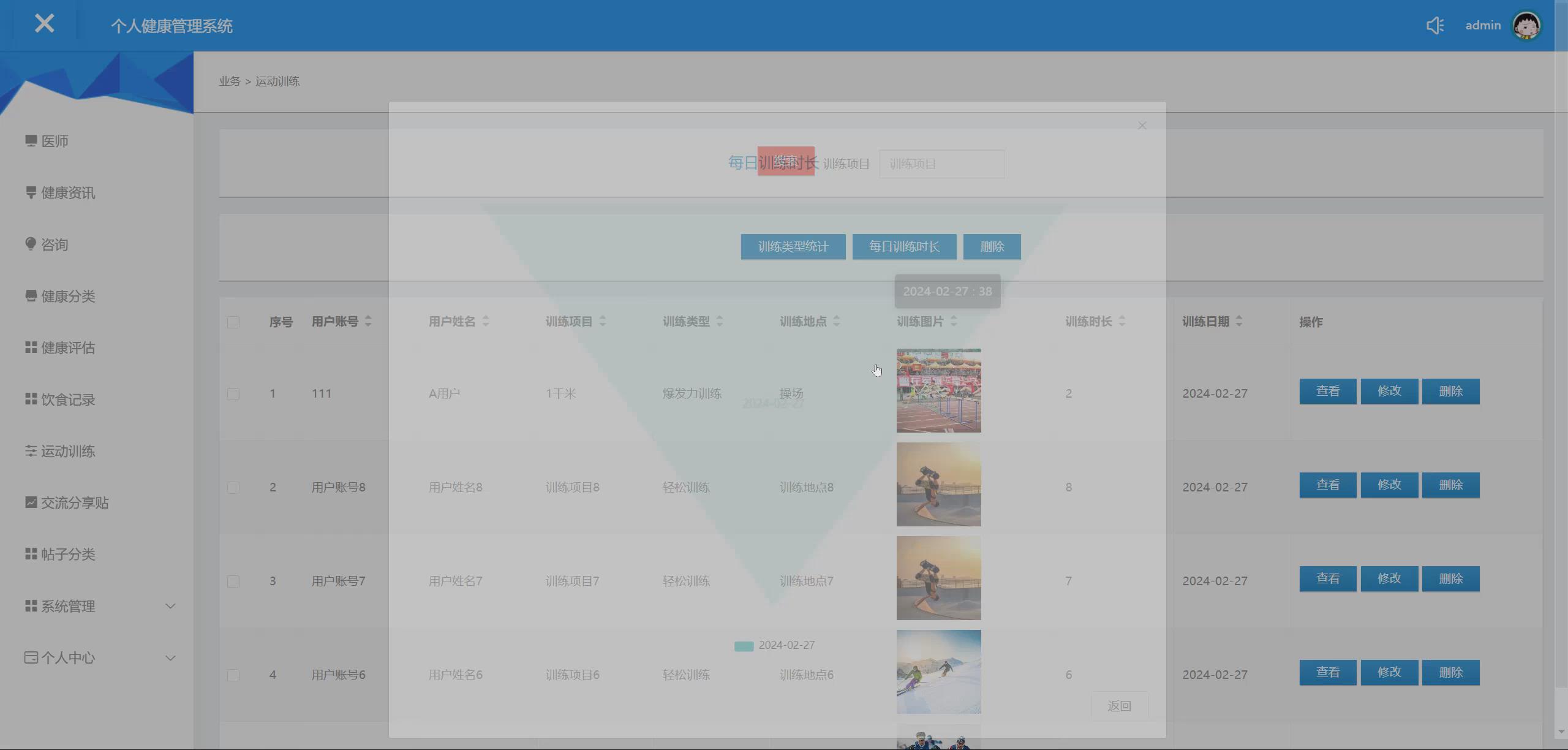Click the 训练项目 search input field

(x=941, y=164)
